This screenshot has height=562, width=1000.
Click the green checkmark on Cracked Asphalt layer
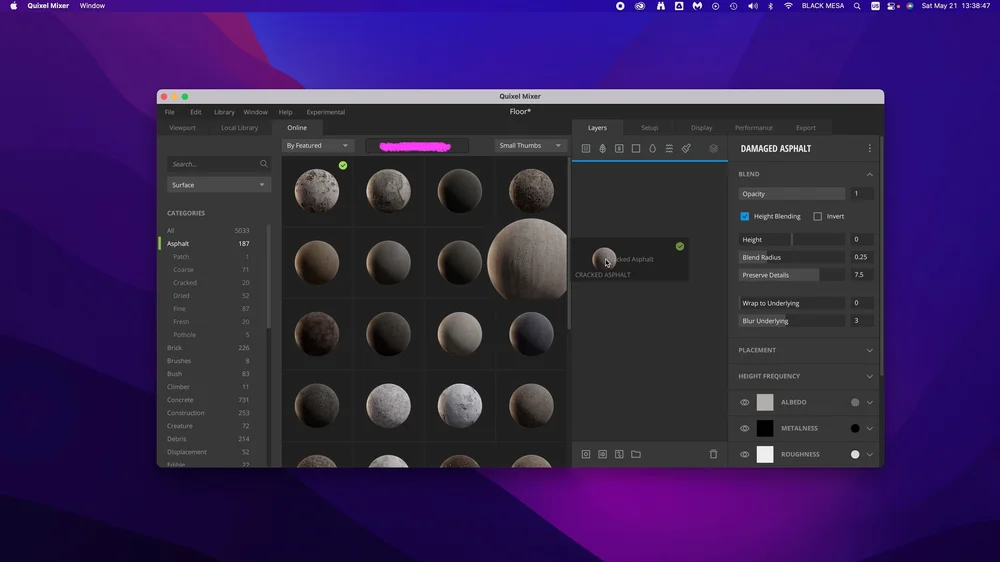click(x=680, y=246)
